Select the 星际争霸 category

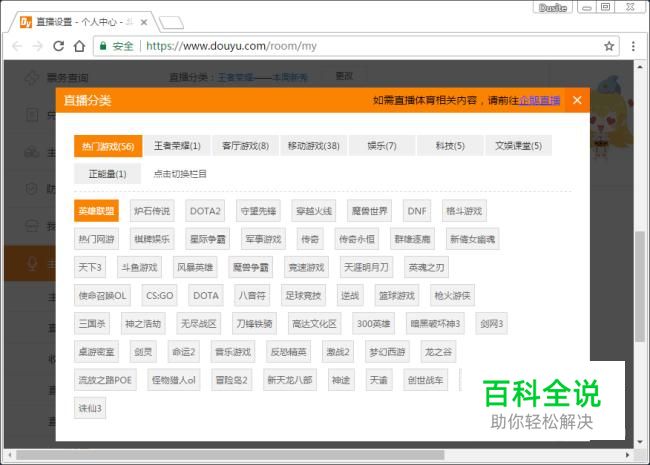(207, 239)
